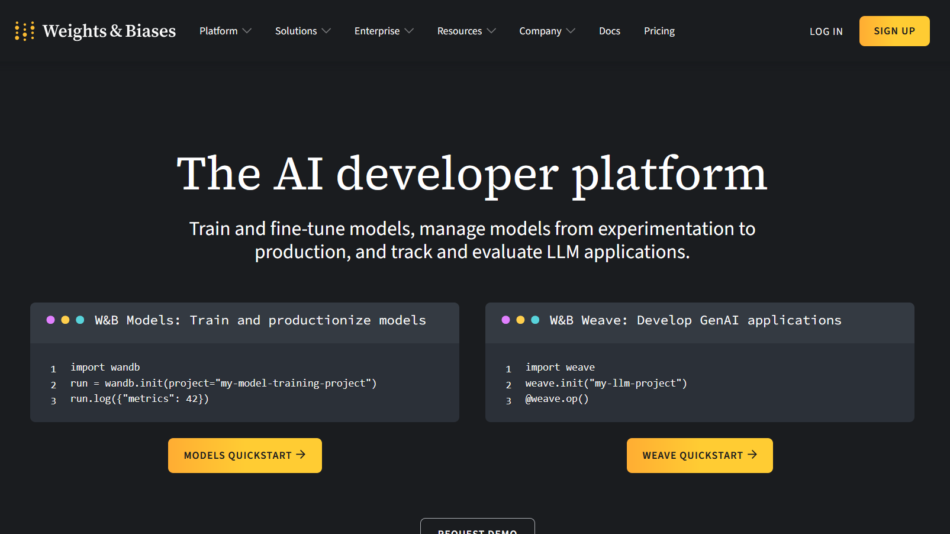Click the wandb.init code line in Models snippet
The height and width of the screenshot is (534, 950).
[223, 383]
